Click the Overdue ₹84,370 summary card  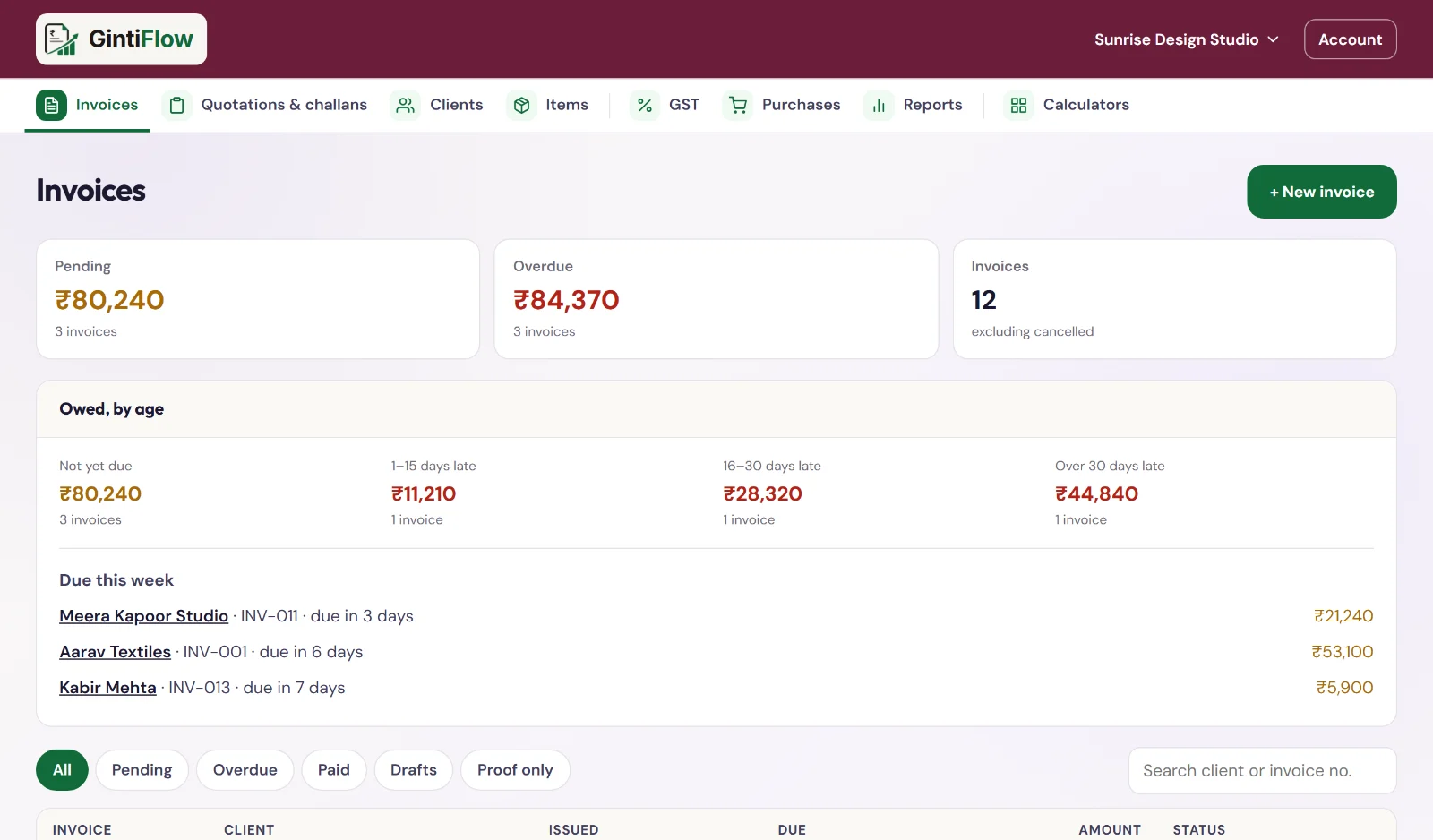(716, 299)
